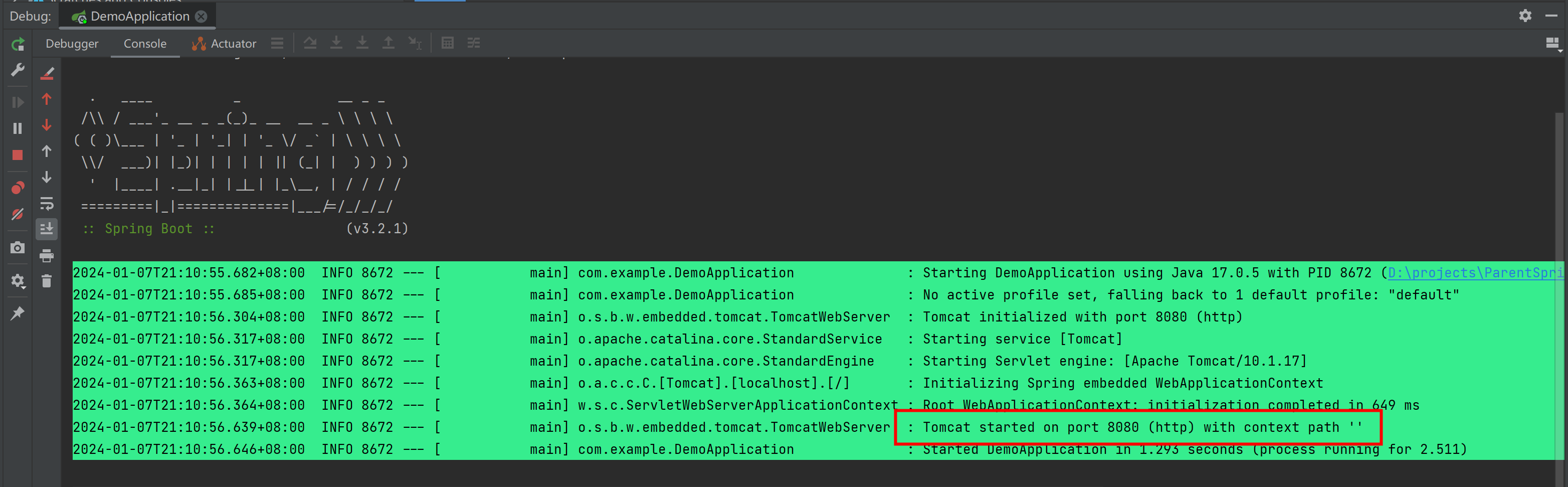Open View Breakpoints (double red circles)
The height and width of the screenshot is (487, 1568).
click(18, 188)
